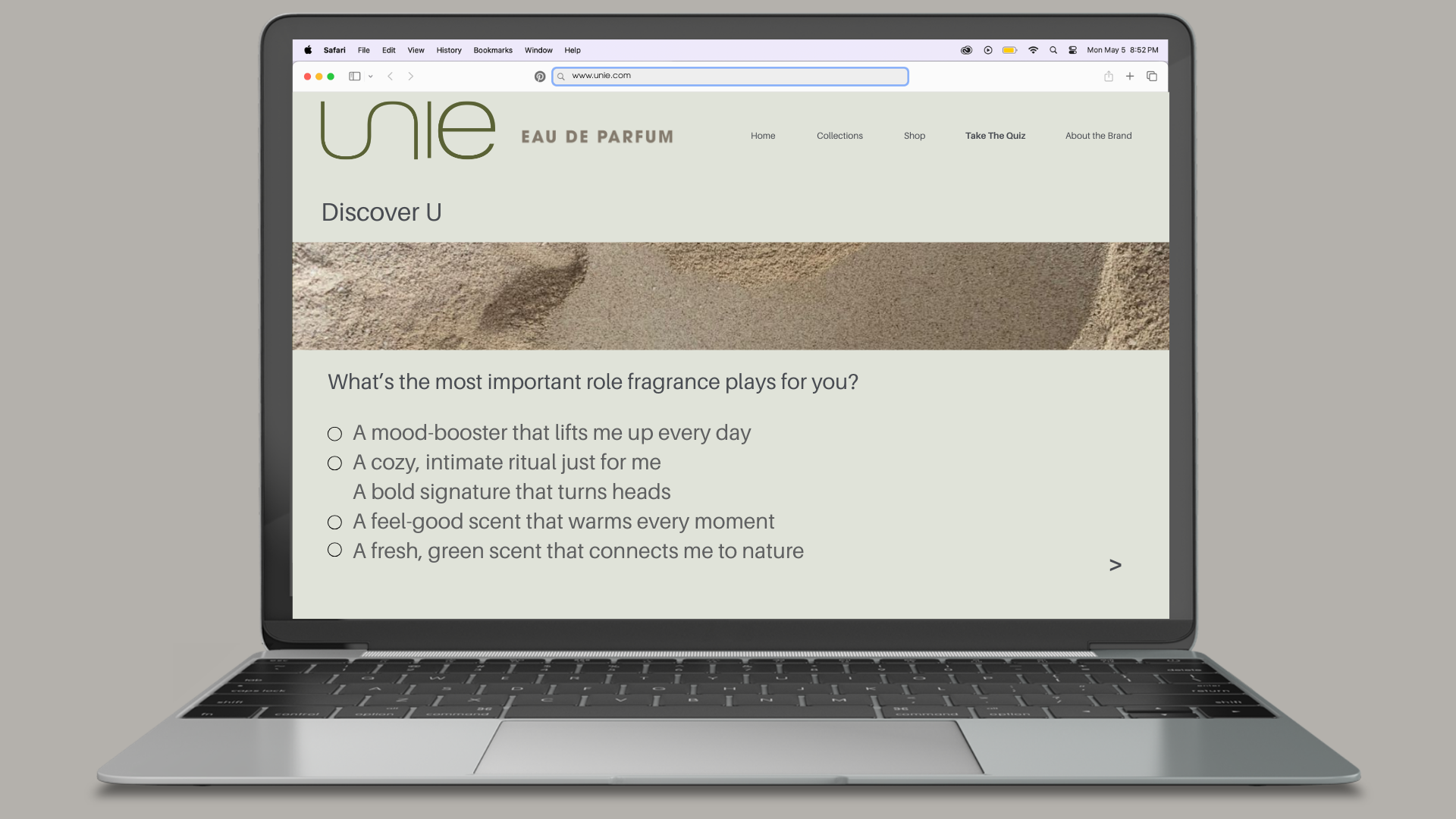Viewport: 1456px width, 819px height.
Task: Click the Pinterest extension icon
Action: coord(540,77)
